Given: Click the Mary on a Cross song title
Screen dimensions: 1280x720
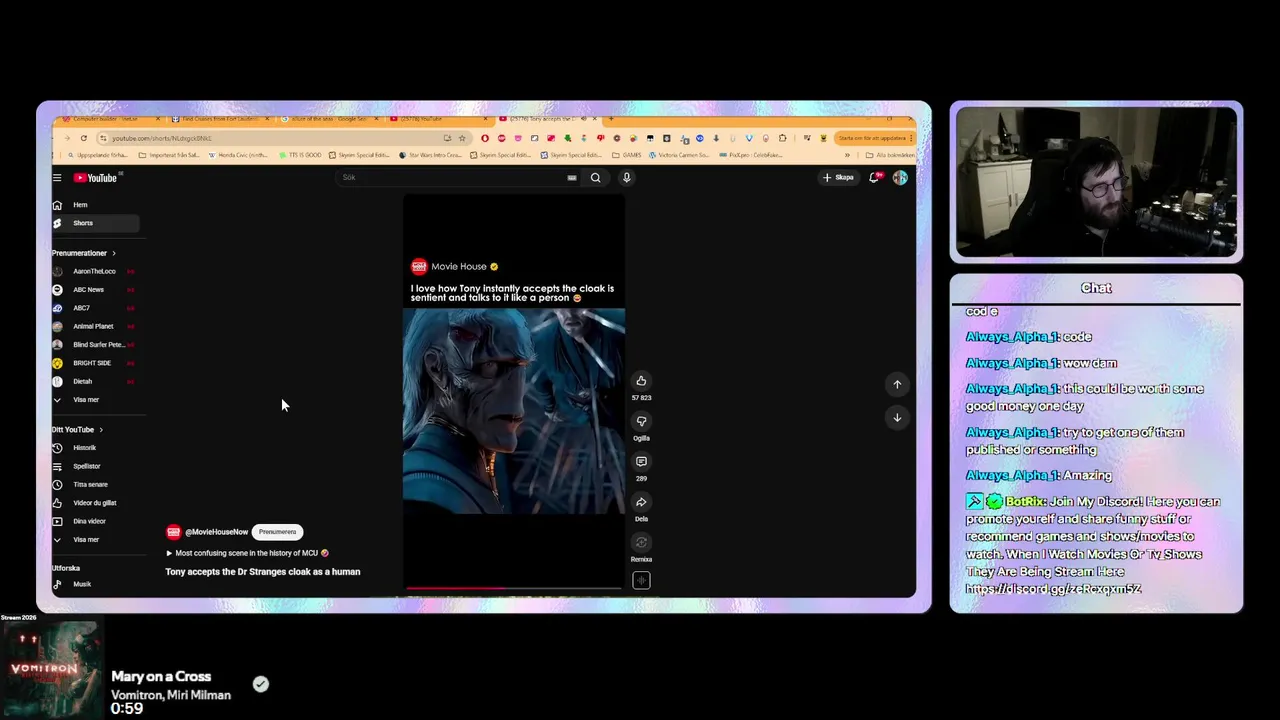Looking at the screenshot, I should point(161,677).
